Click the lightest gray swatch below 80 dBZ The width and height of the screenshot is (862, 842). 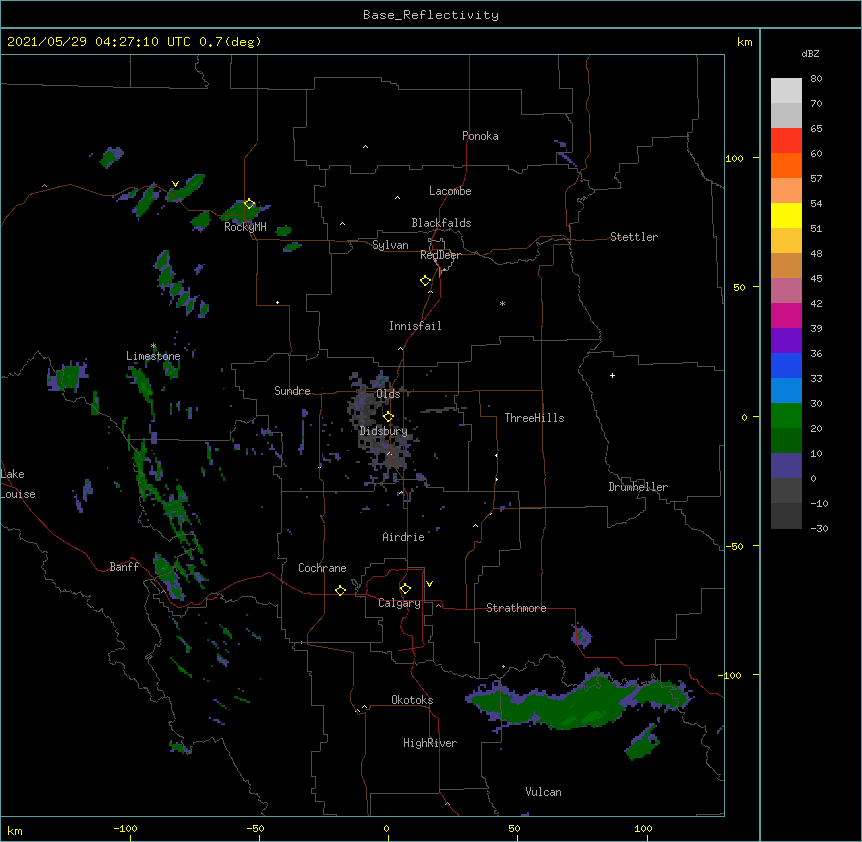[x=786, y=91]
